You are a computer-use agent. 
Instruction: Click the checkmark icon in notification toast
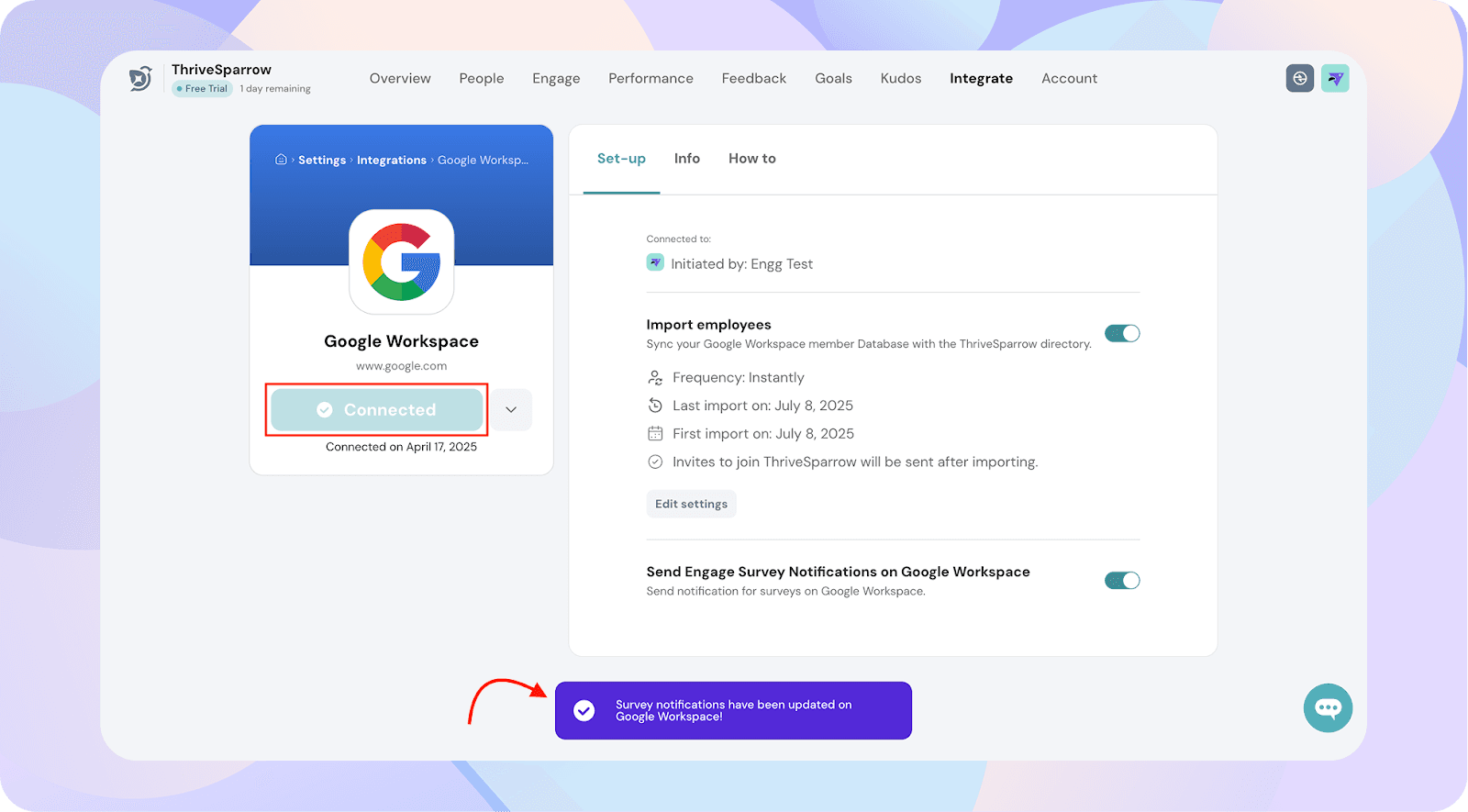click(584, 710)
